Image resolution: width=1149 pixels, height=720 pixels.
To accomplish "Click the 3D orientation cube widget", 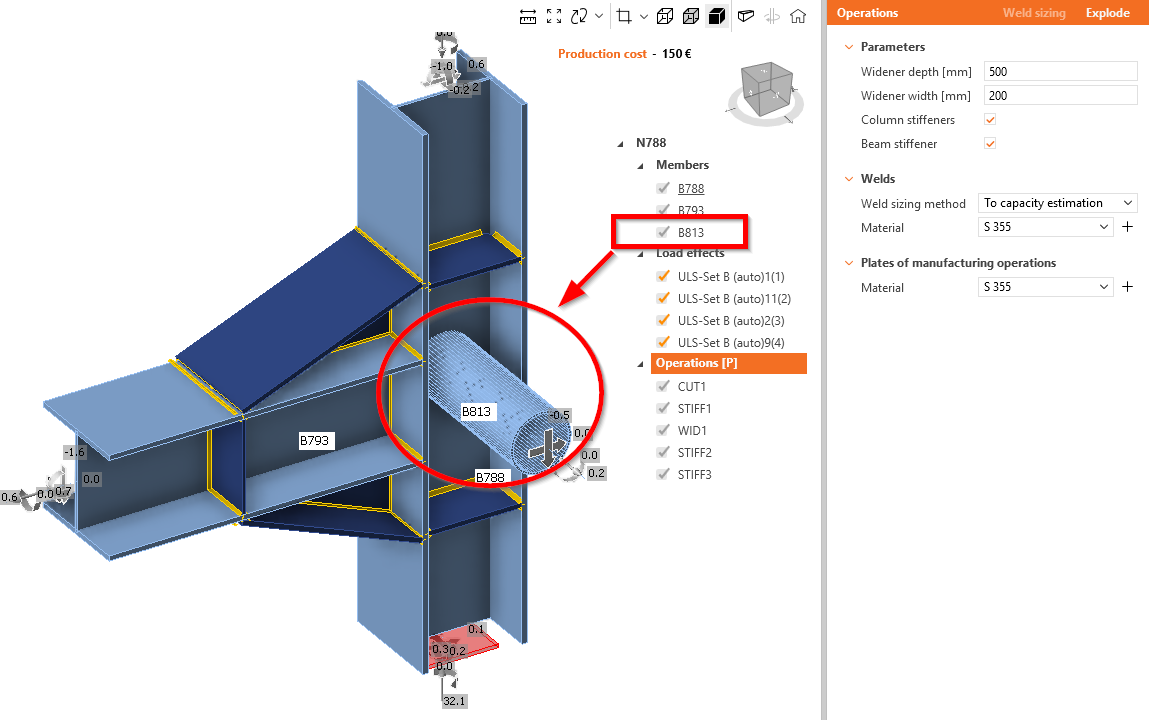I will click(x=765, y=92).
